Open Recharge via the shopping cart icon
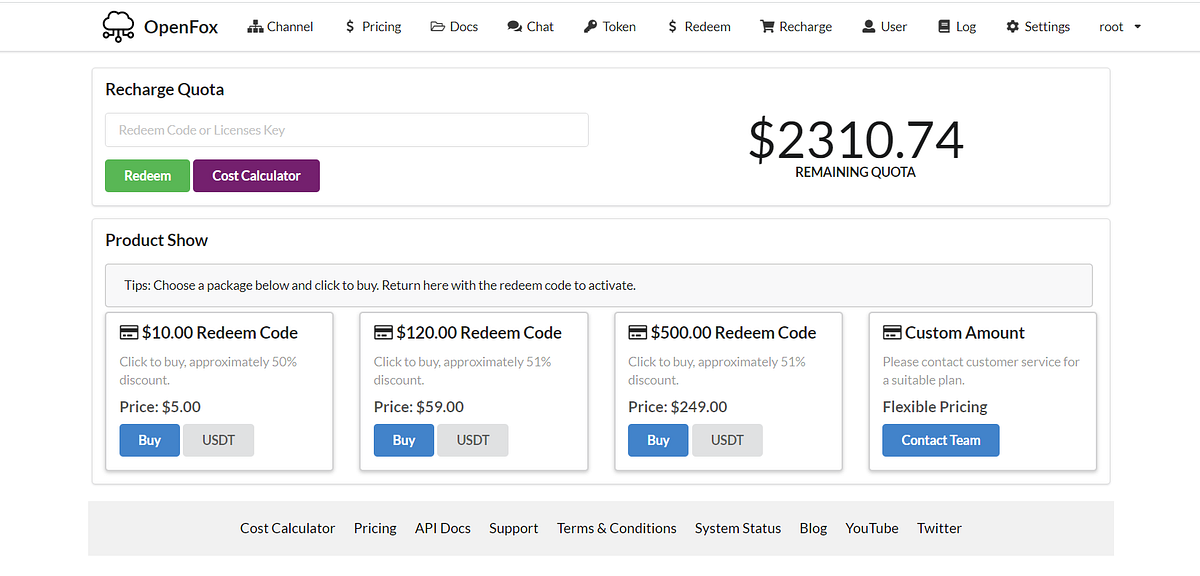 pyautogui.click(x=766, y=26)
